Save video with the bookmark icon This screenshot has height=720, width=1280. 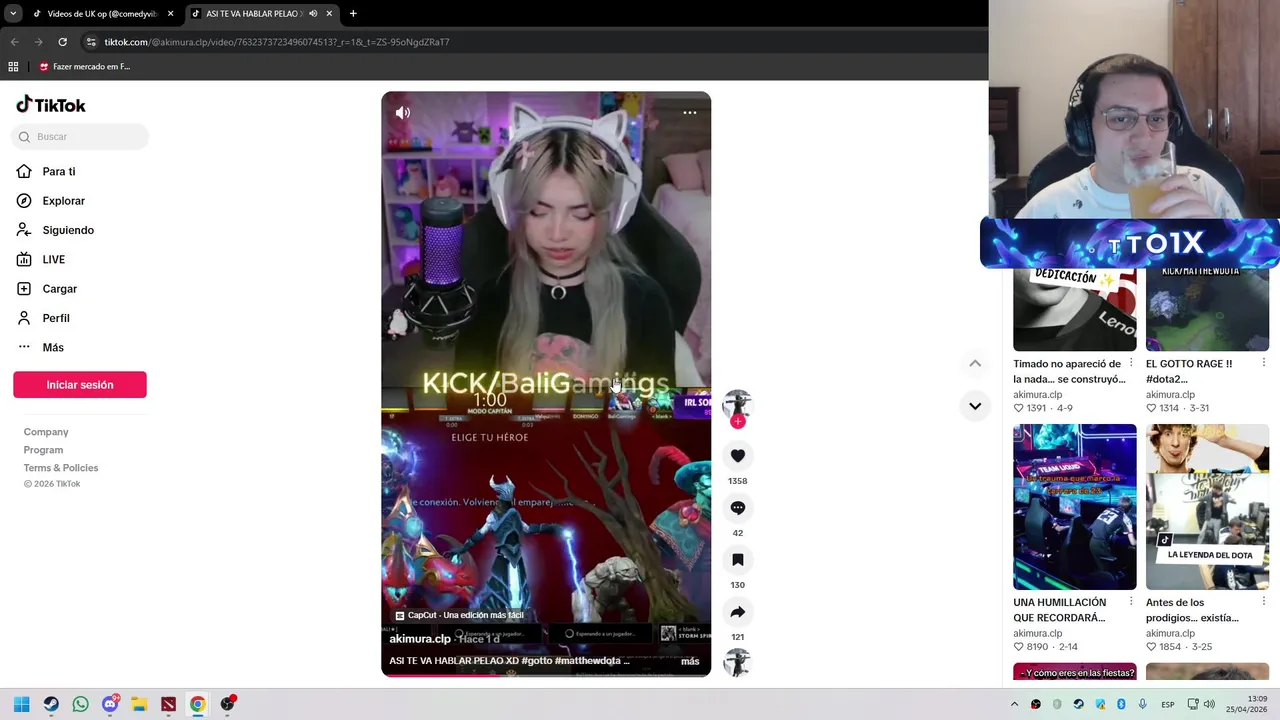(738, 560)
